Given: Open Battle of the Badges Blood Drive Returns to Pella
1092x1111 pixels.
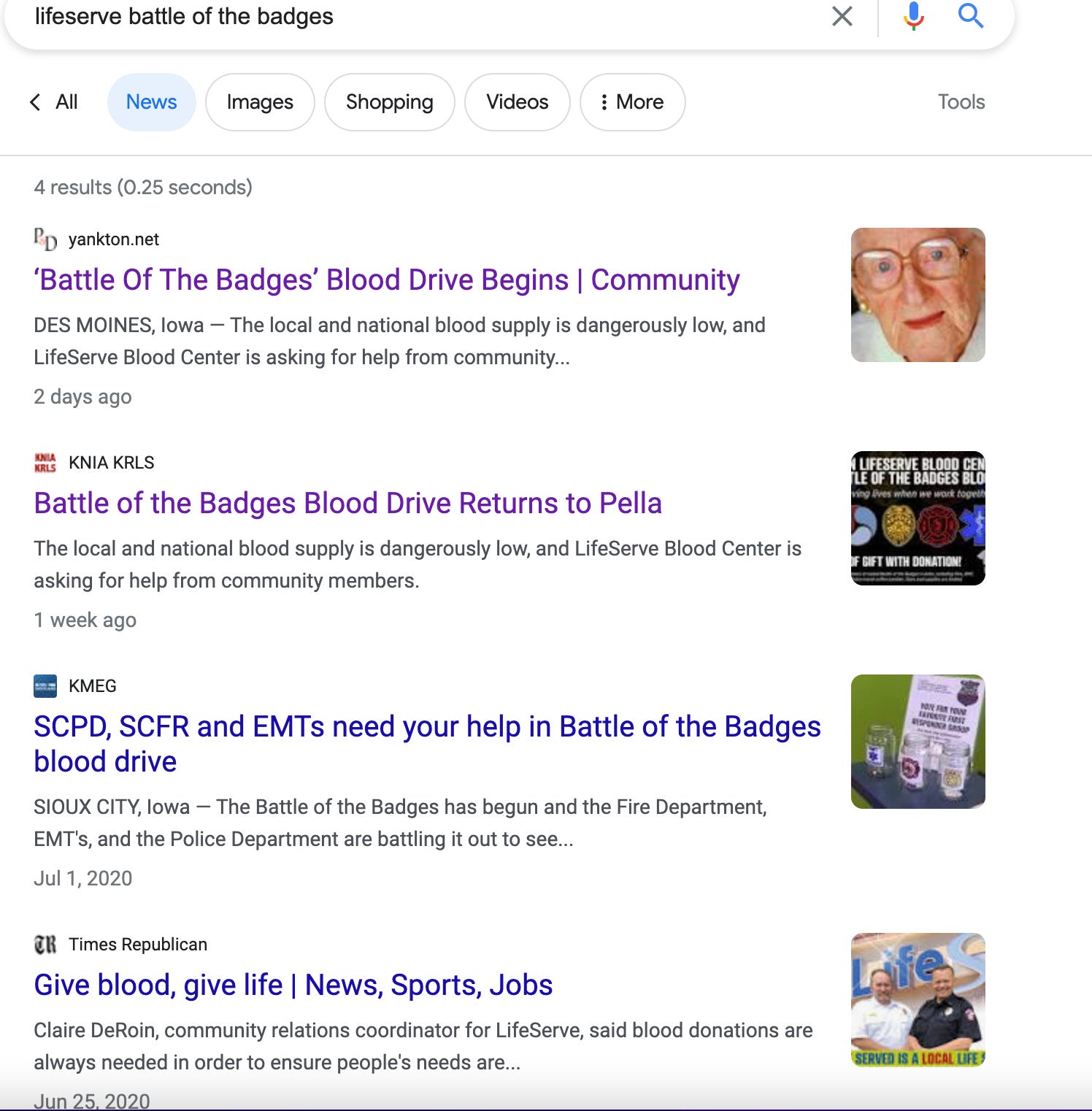Looking at the screenshot, I should pyautogui.click(x=347, y=504).
